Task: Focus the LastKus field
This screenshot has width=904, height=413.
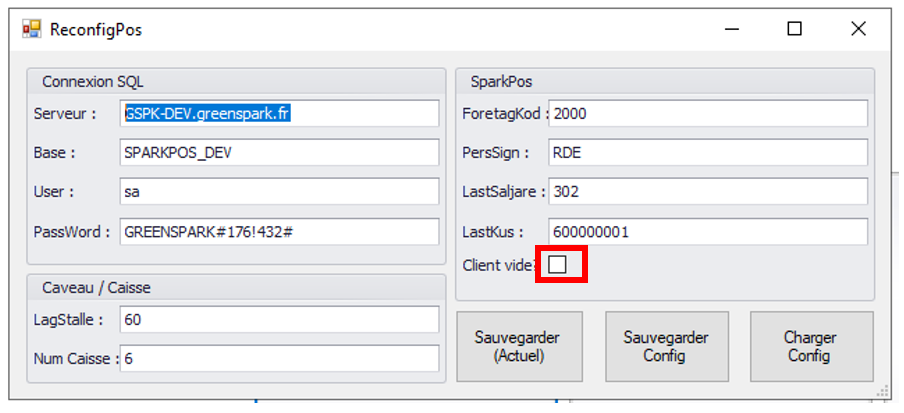Action: pos(708,232)
